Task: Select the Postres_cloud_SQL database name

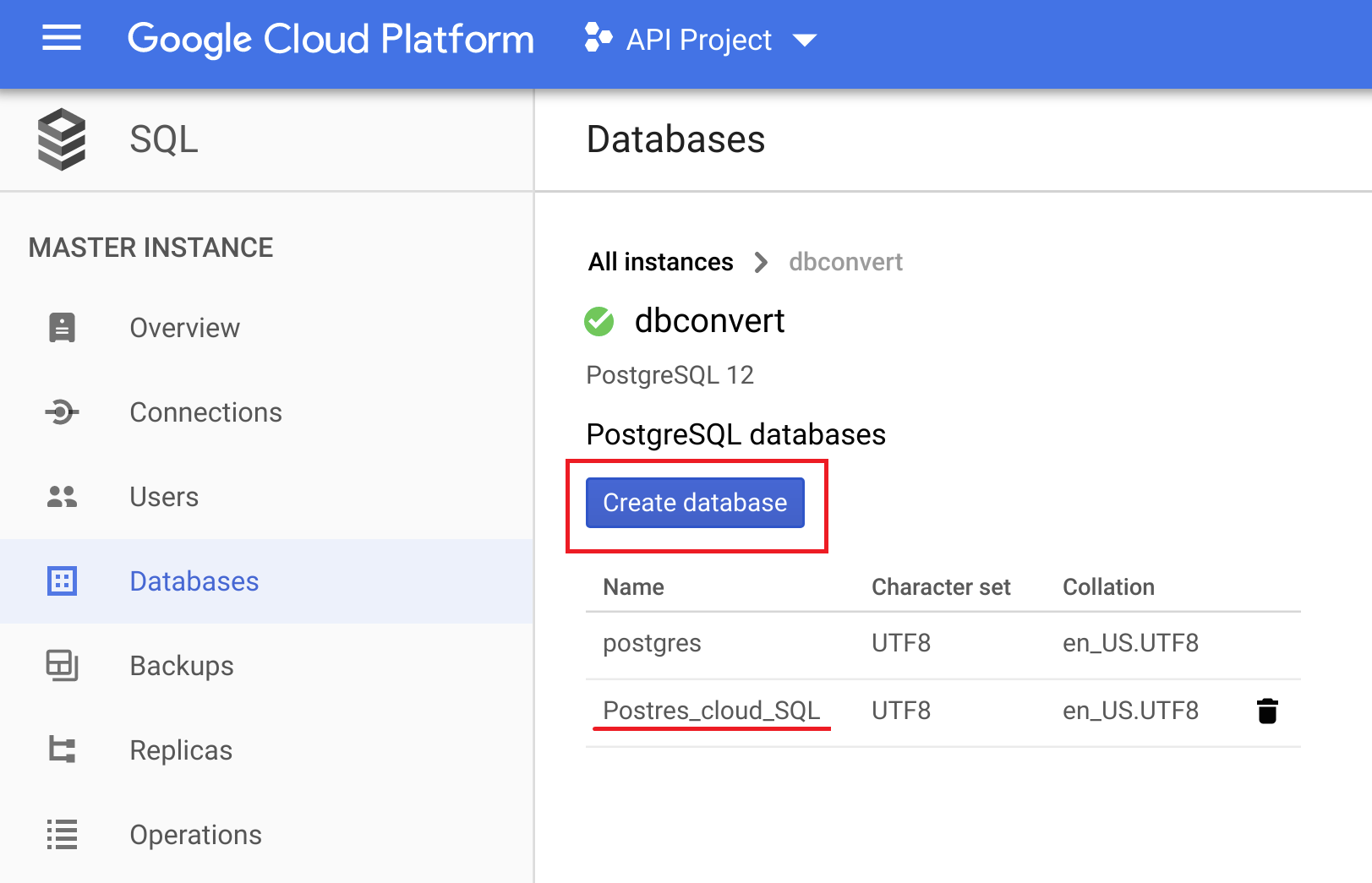Action: coord(712,711)
